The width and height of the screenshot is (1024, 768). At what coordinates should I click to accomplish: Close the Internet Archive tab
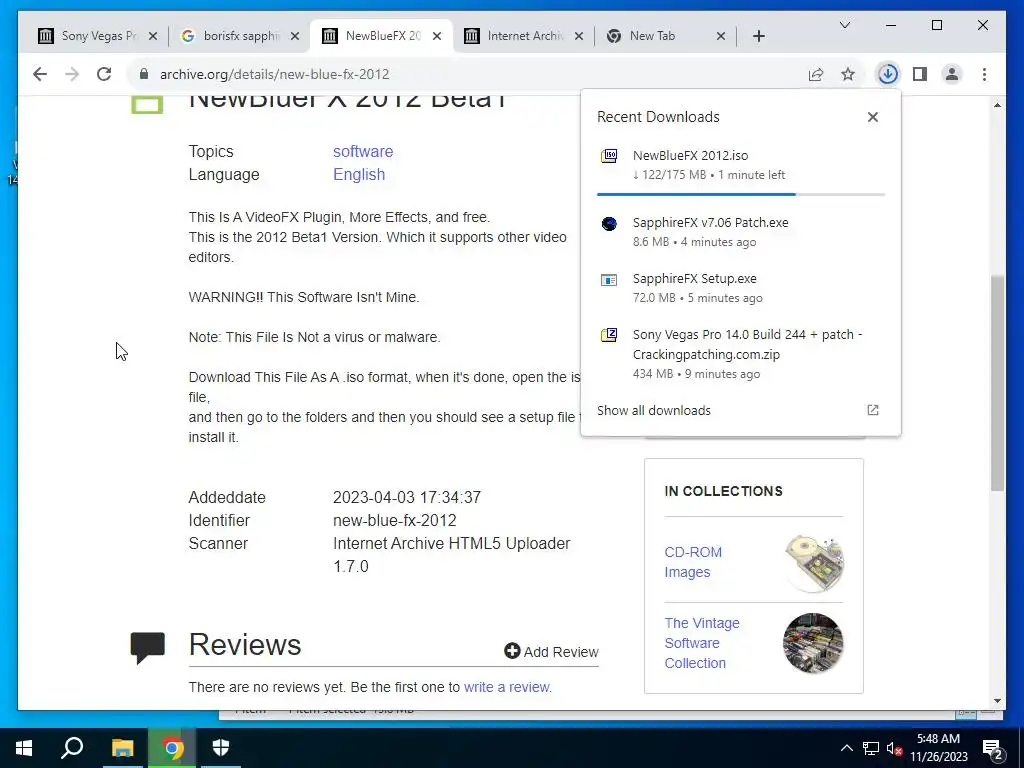tap(579, 36)
